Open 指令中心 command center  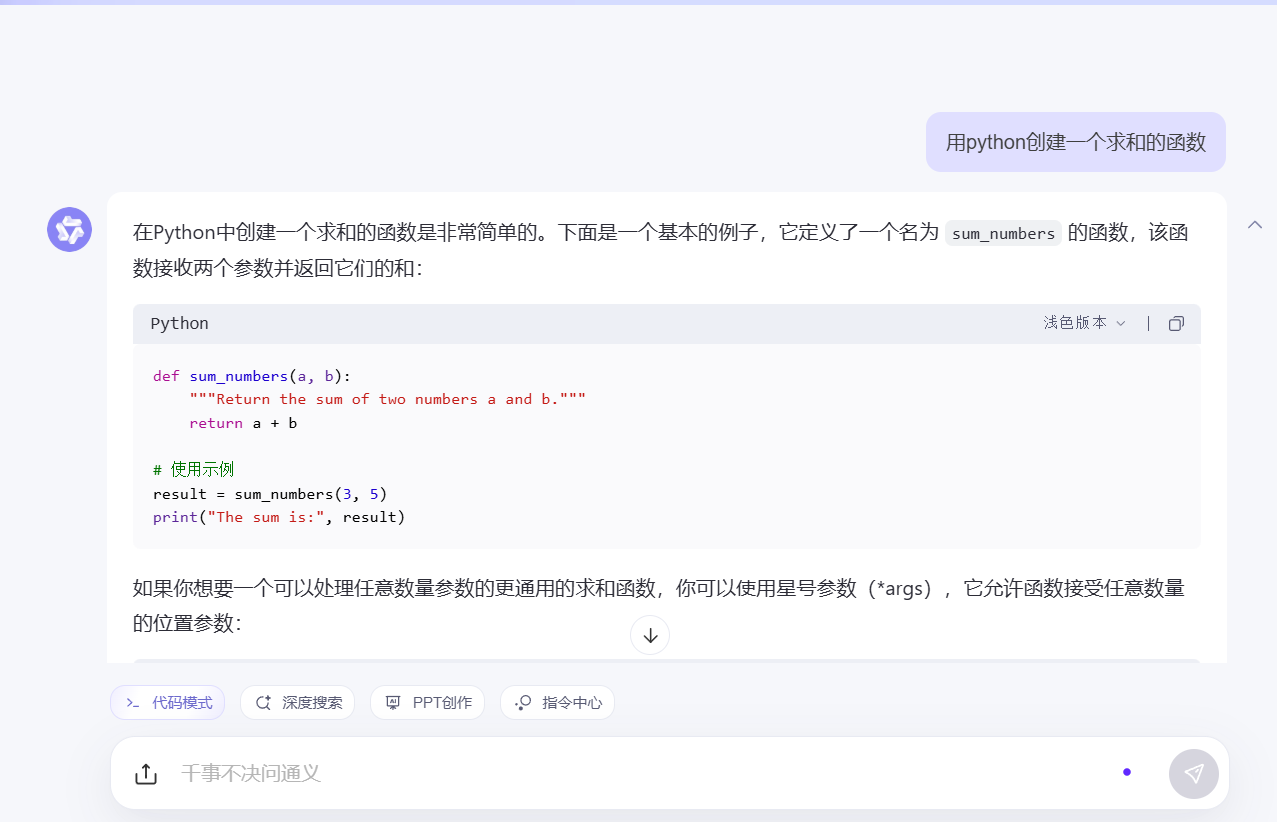(557, 702)
